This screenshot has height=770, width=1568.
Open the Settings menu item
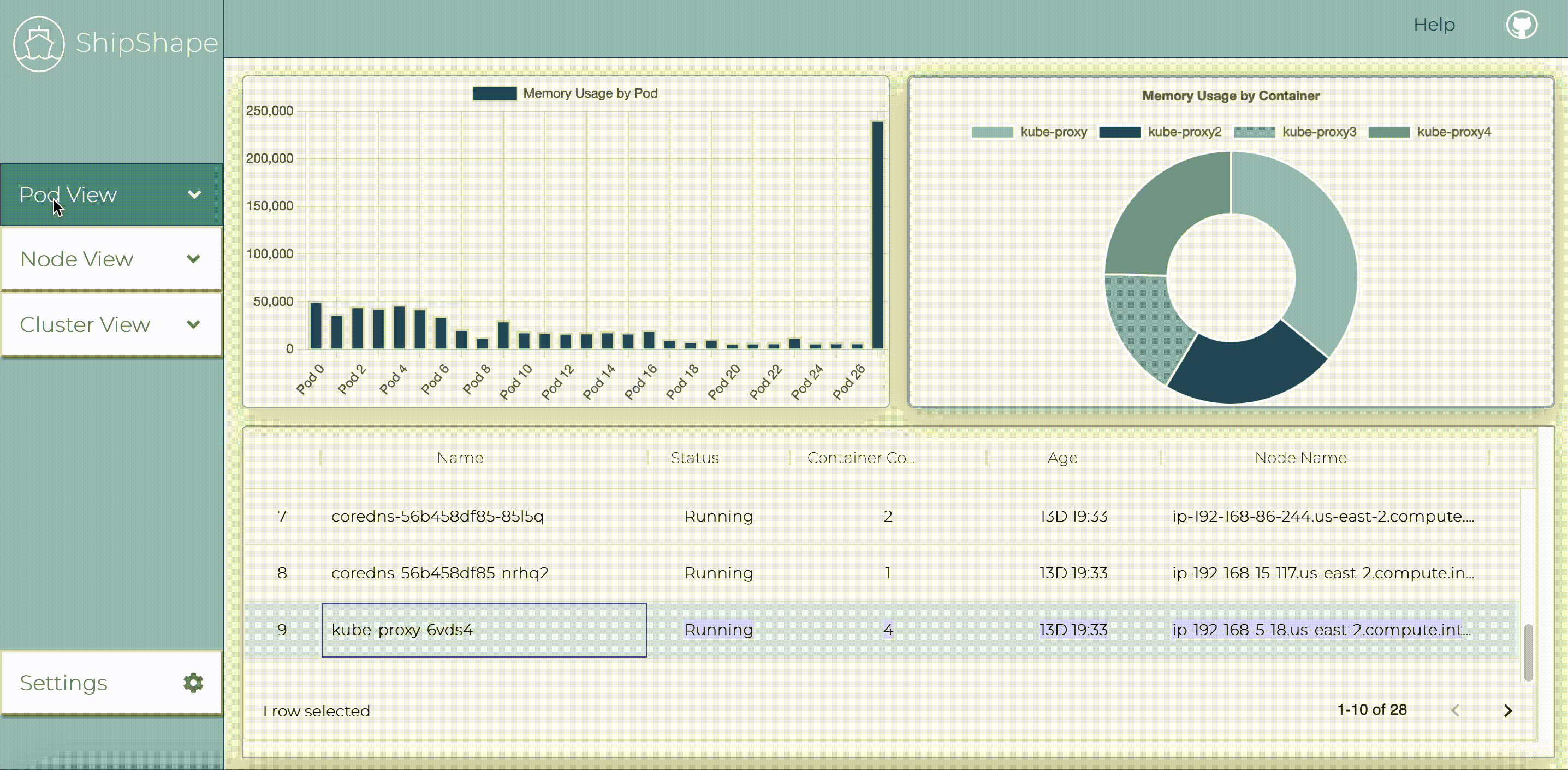click(x=64, y=683)
